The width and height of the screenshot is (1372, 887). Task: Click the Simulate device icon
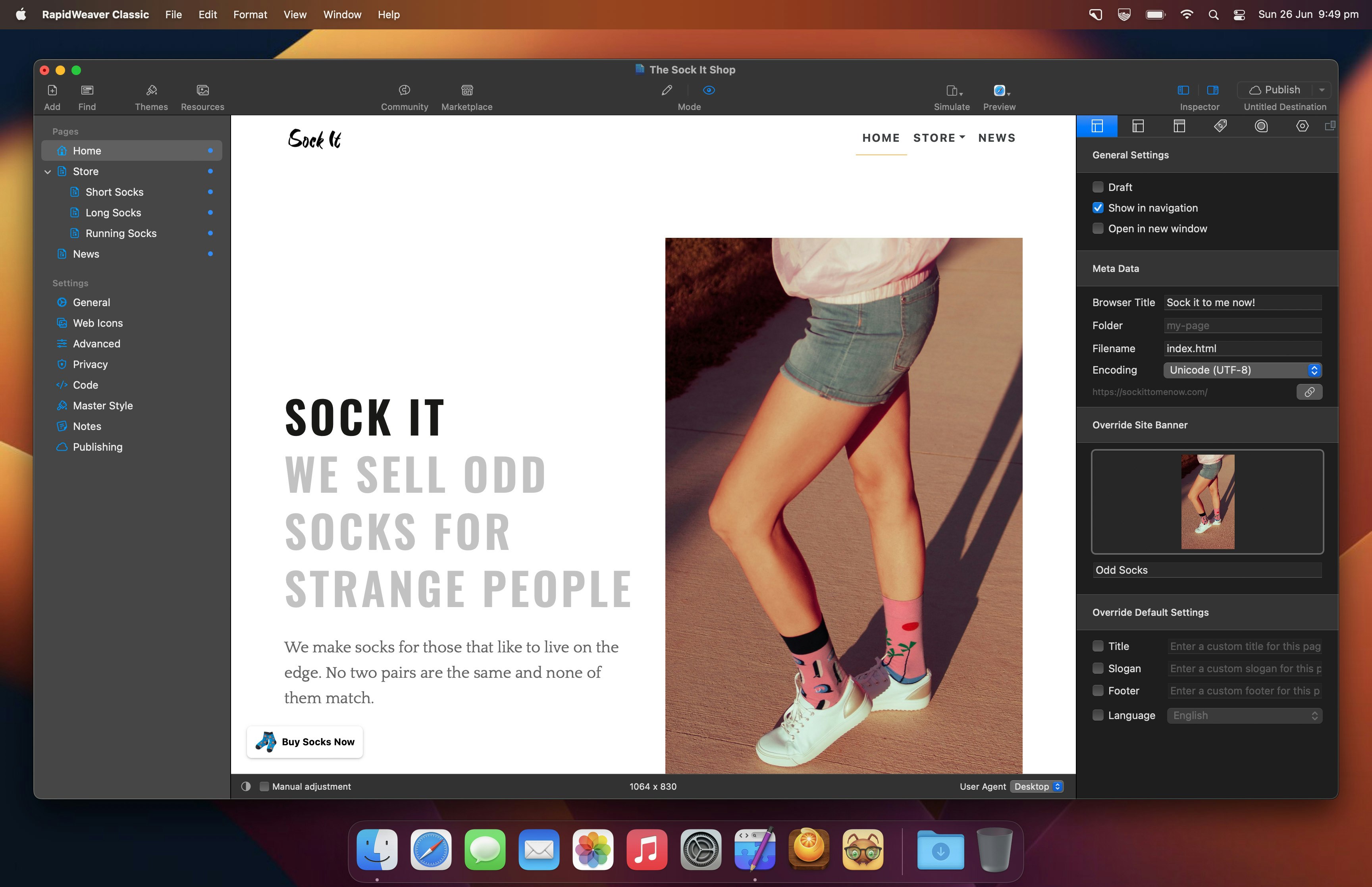(954, 91)
